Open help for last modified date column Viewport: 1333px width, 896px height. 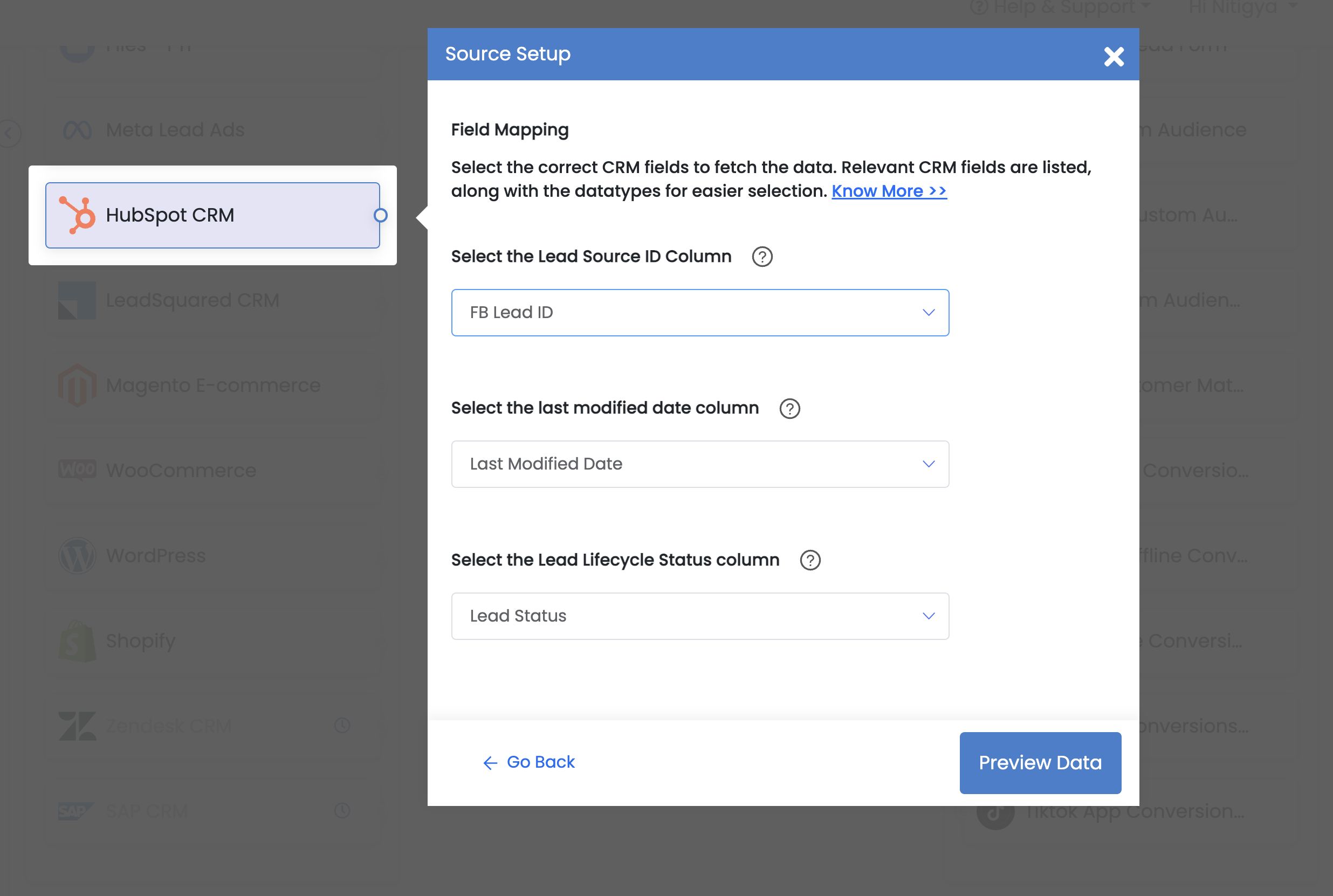tap(789, 409)
